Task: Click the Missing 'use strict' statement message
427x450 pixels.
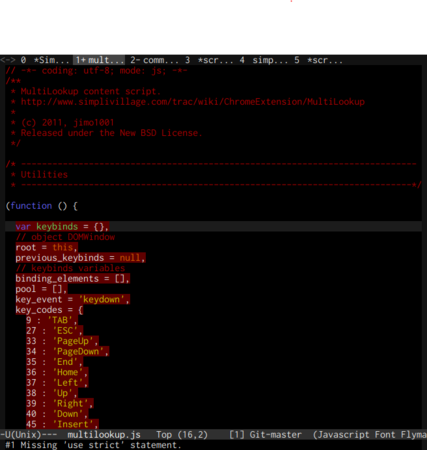Action: [x=93, y=445]
